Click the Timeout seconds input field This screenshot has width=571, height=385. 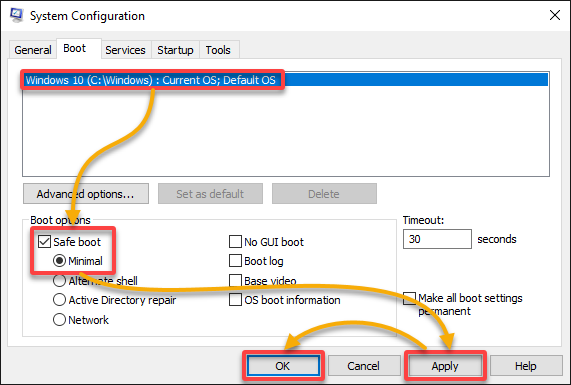437,239
